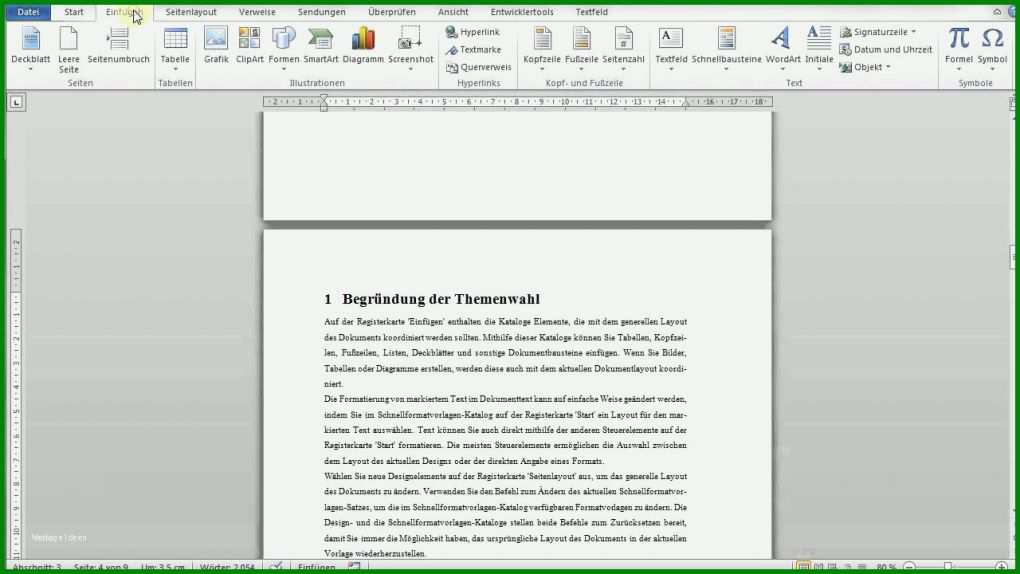Insert a SmartArt graphic
1020x574 pixels.
click(x=321, y=46)
